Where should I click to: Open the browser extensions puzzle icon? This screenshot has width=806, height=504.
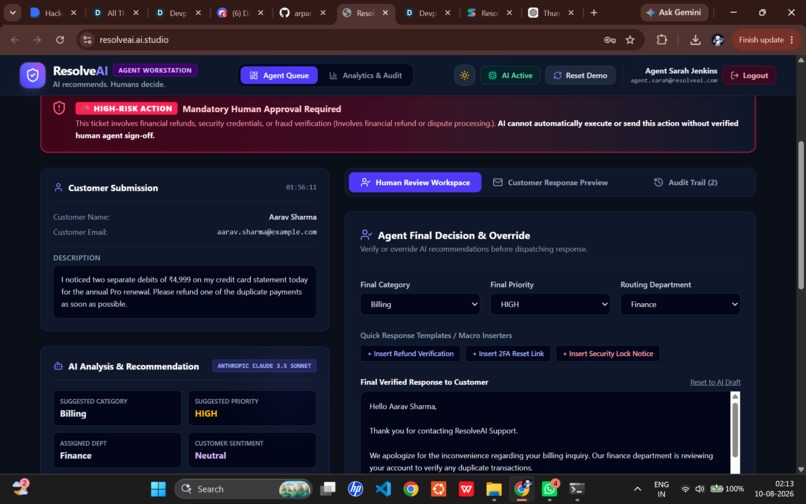coord(662,40)
